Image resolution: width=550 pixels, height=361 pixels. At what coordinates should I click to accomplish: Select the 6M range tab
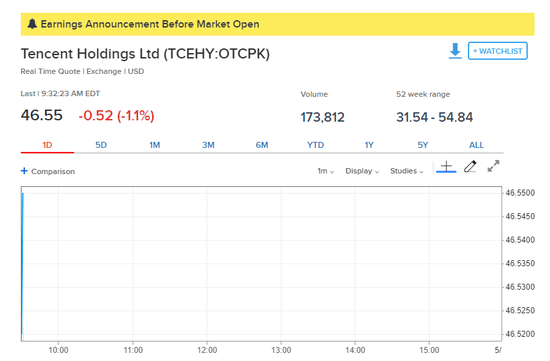click(262, 145)
